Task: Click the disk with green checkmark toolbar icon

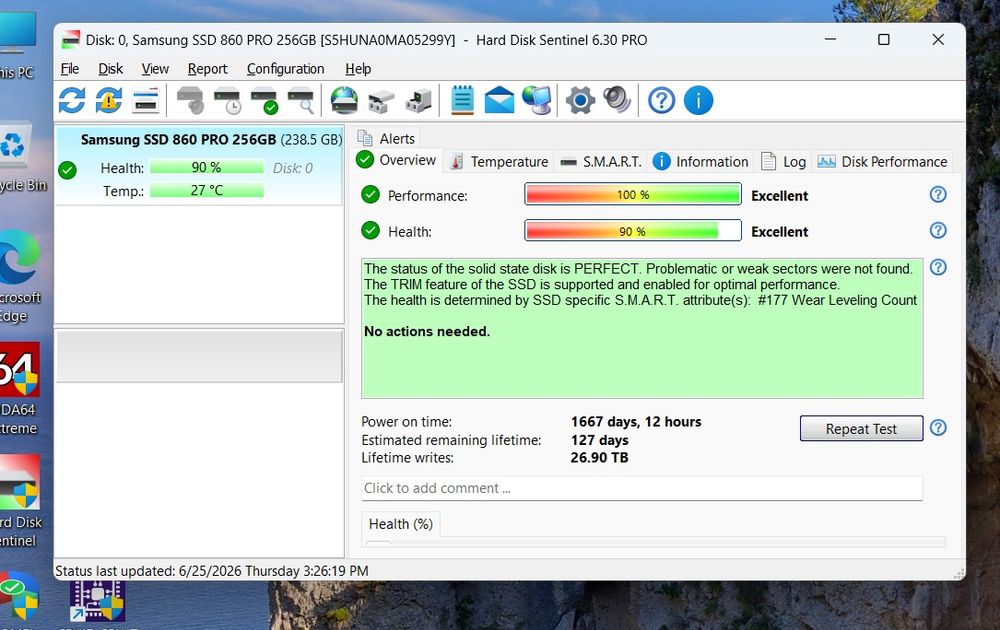Action: [264, 100]
